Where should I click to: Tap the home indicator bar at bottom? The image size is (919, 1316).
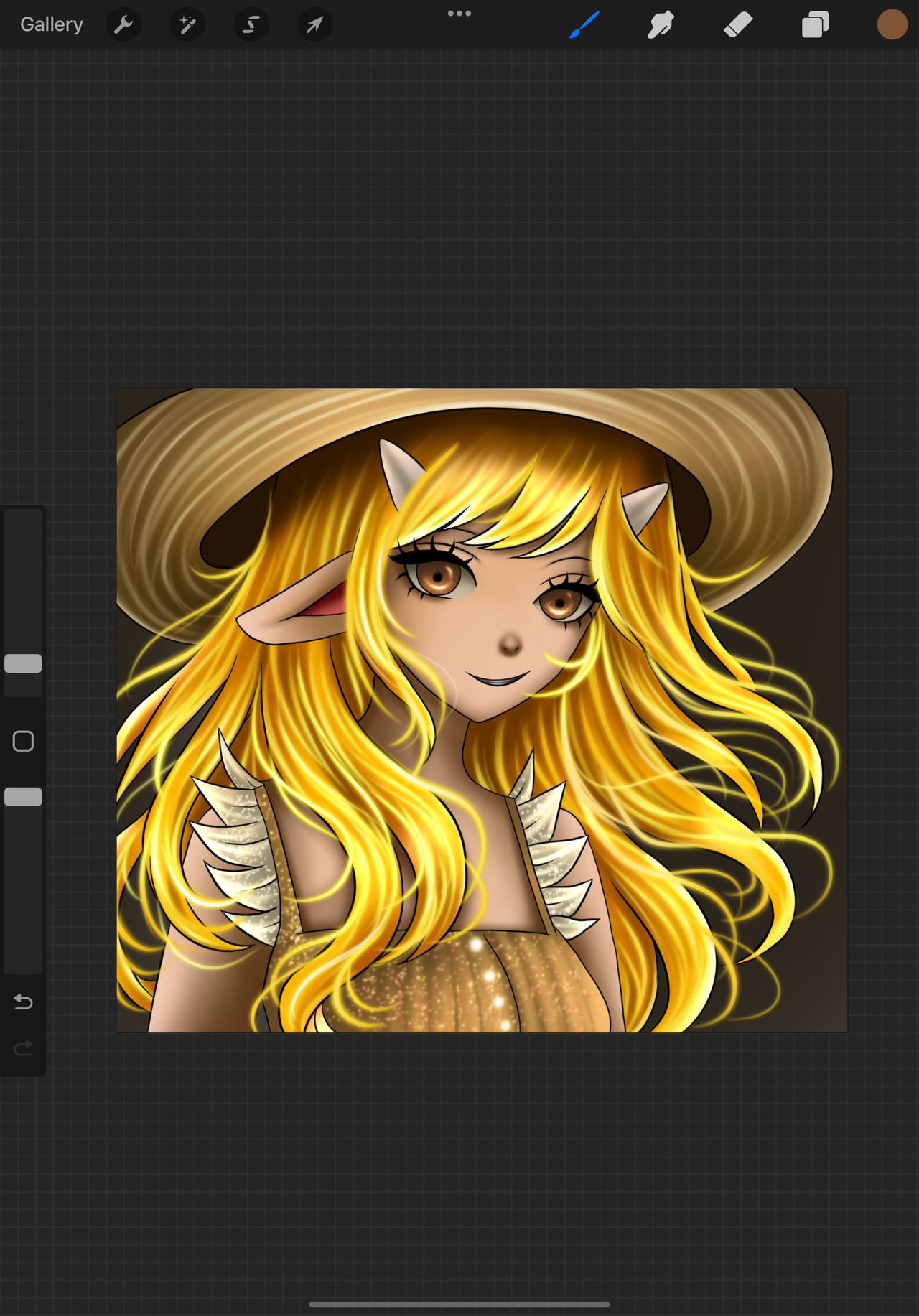(459, 1305)
